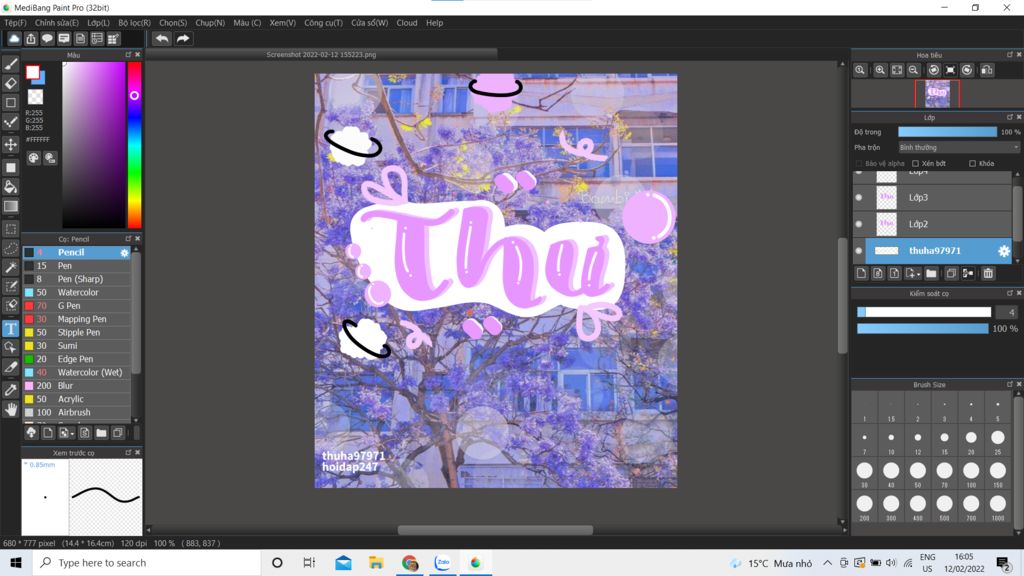Select the Gradient tool

tap(10, 206)
